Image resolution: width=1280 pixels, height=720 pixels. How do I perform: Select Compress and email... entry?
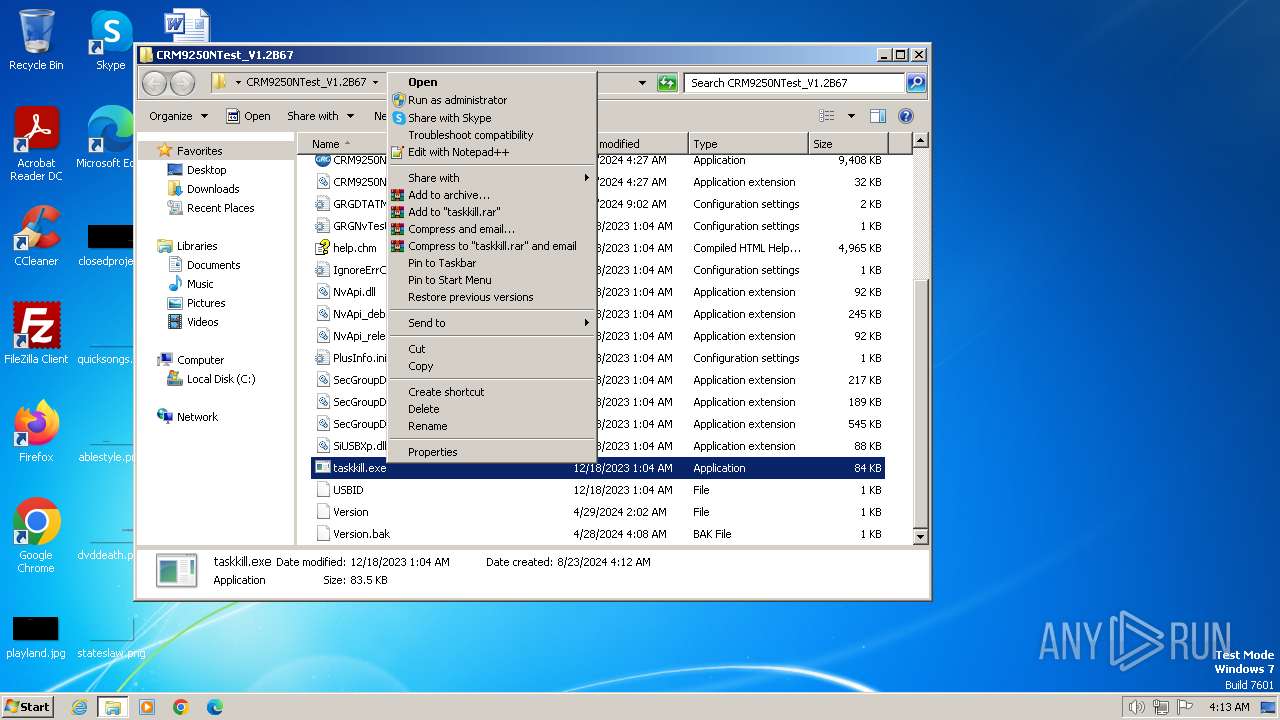tap(461, 229)
